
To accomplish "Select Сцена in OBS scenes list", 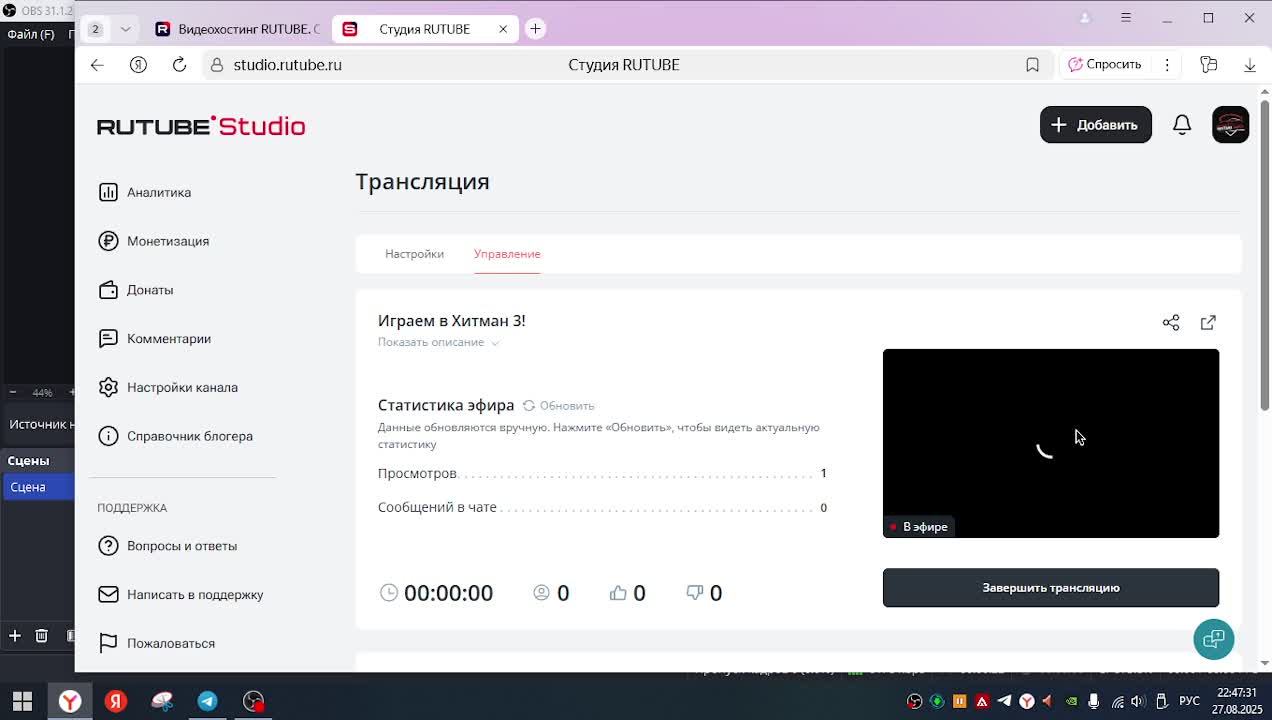I will (38, 487).
